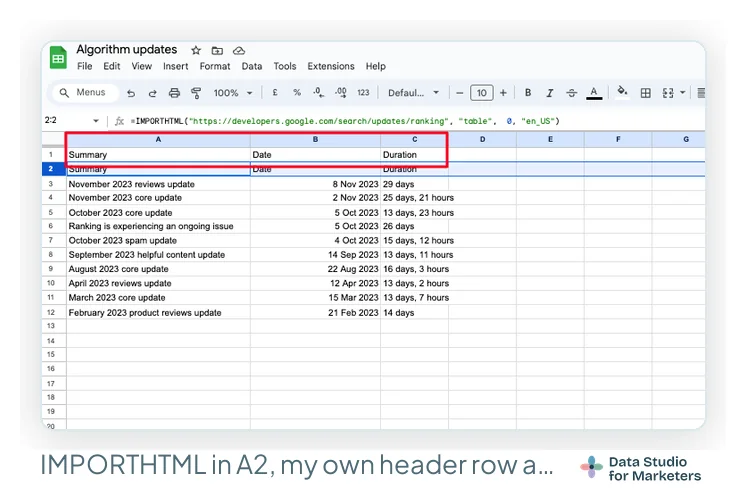Open the 100% zoom dropdown
This screenshot has width=746, height=504.
[x=233, y=93]
